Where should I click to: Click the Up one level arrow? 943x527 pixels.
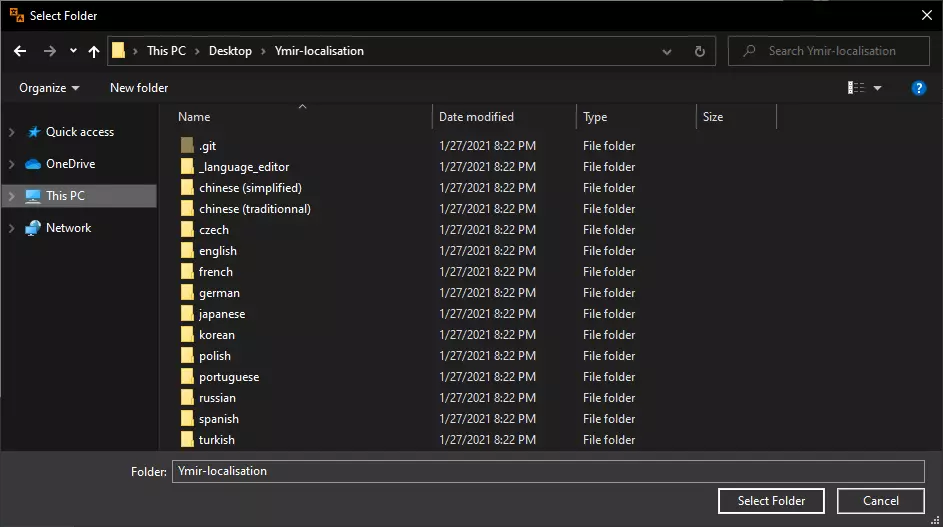(x=94, y=51)
